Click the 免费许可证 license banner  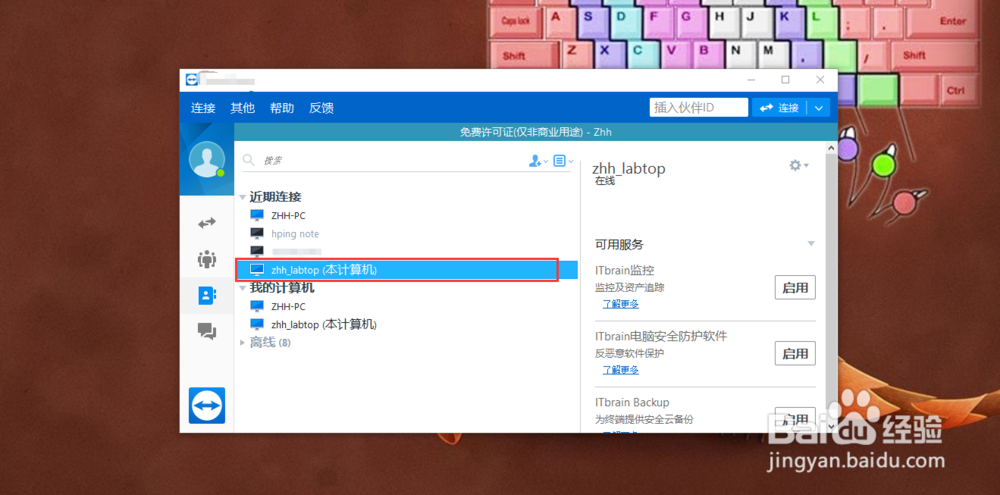click(x=535, y=132)
